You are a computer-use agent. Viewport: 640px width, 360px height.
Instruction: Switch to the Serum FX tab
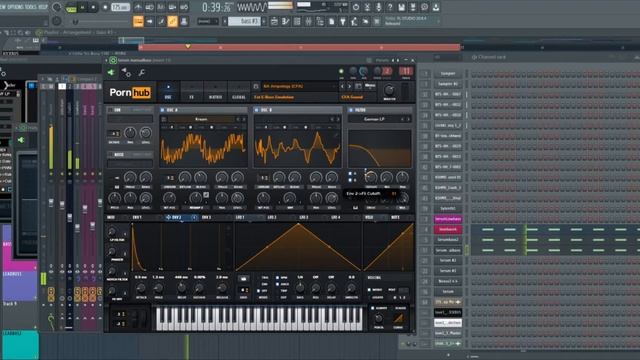pyautogui.click(x=192, y=92)
